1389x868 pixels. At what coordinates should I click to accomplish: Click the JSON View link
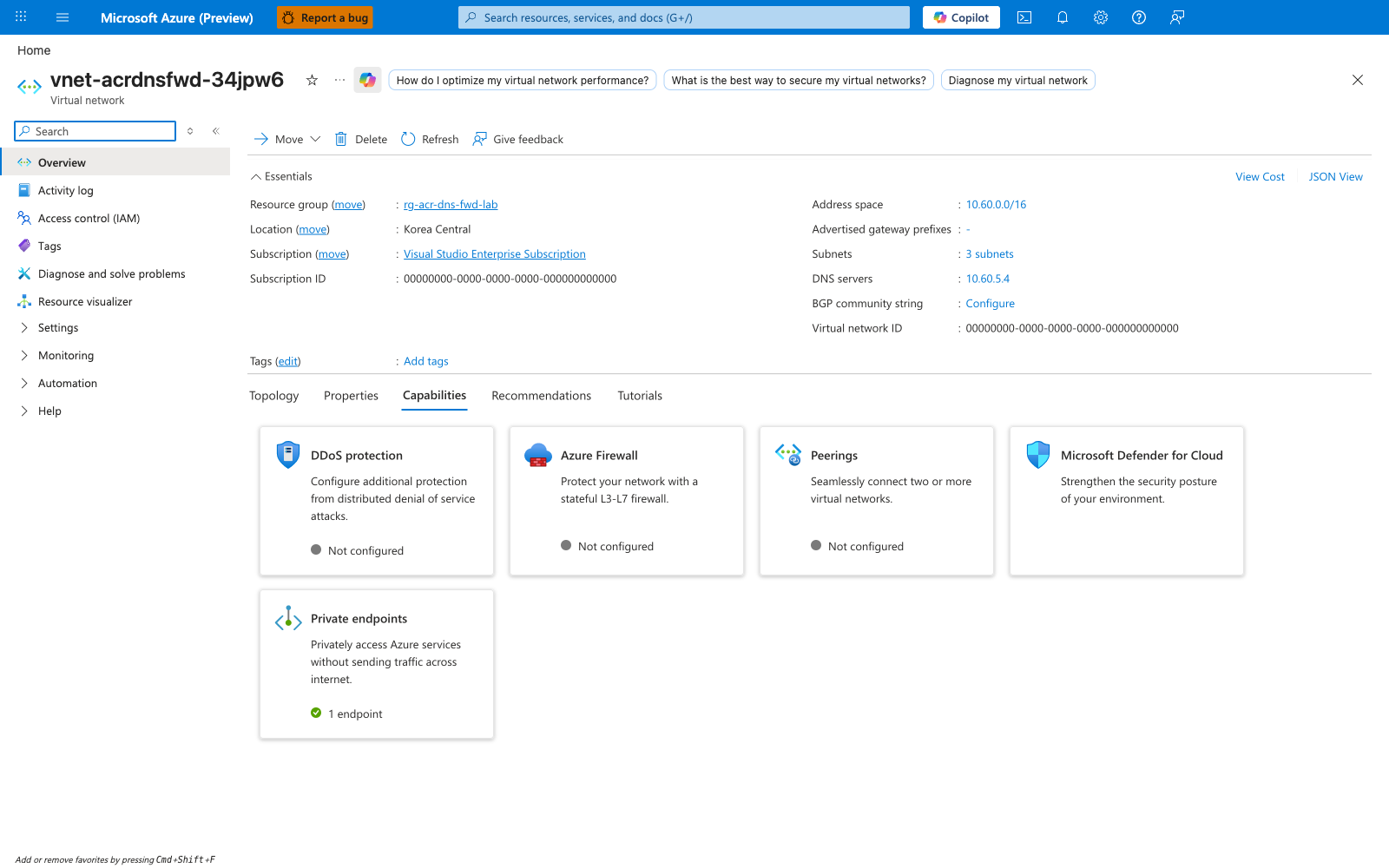tap(1335, 177)
